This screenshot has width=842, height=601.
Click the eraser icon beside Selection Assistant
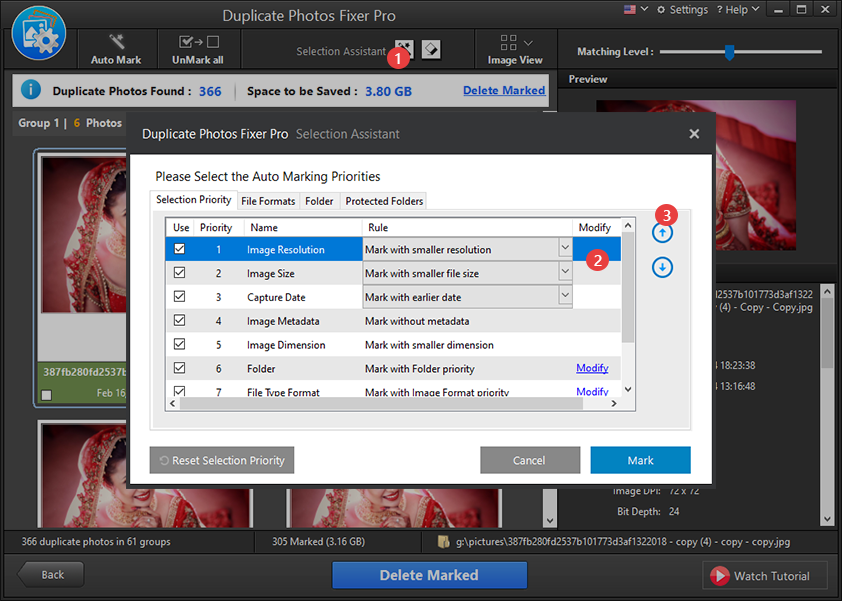(x=431, y=50)
